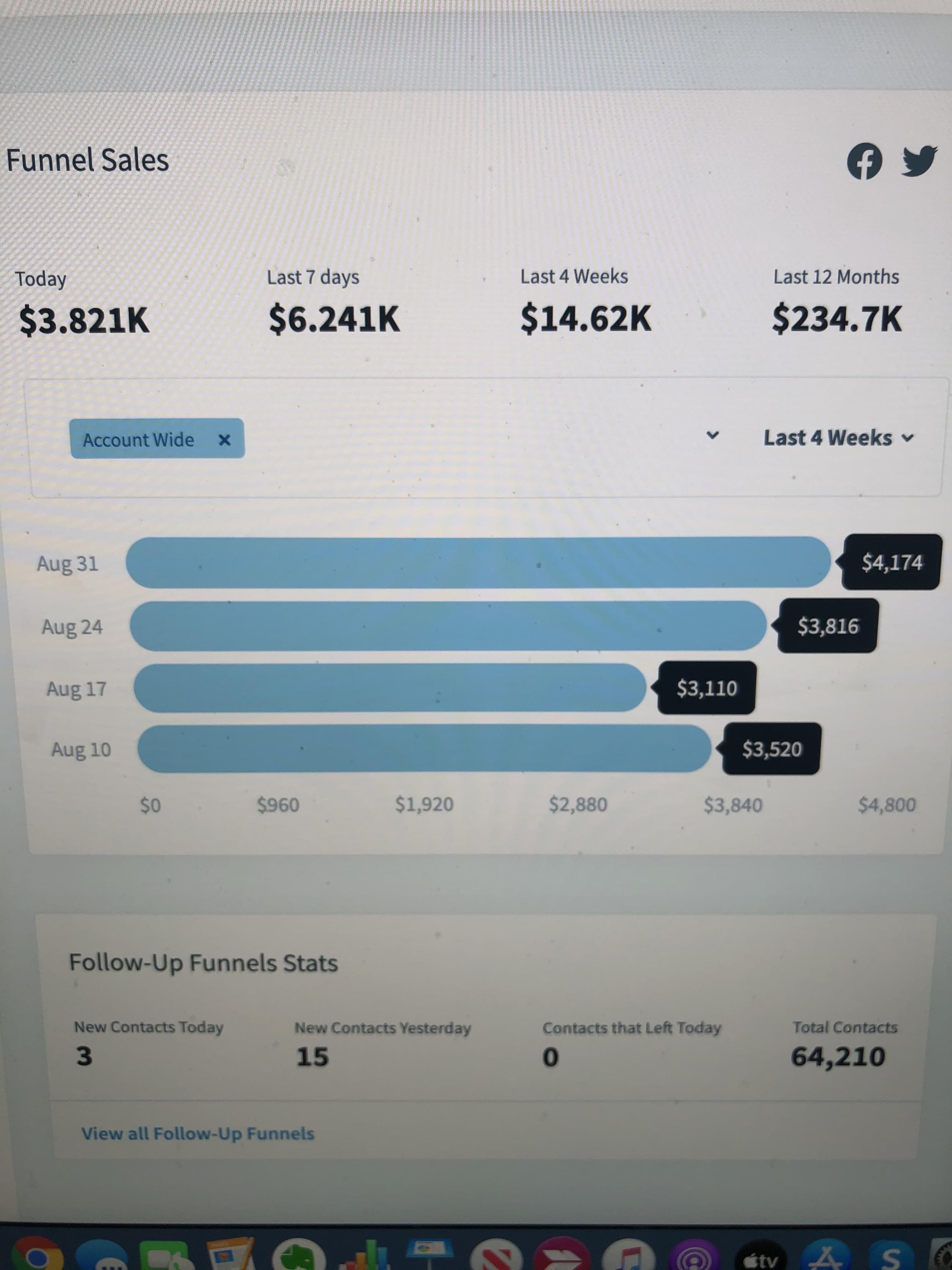Image resolution: width=952 pixels, height=1270 pixels.
Task: Click the Account Wide filter tag
Action: click(x=138, y=440)
